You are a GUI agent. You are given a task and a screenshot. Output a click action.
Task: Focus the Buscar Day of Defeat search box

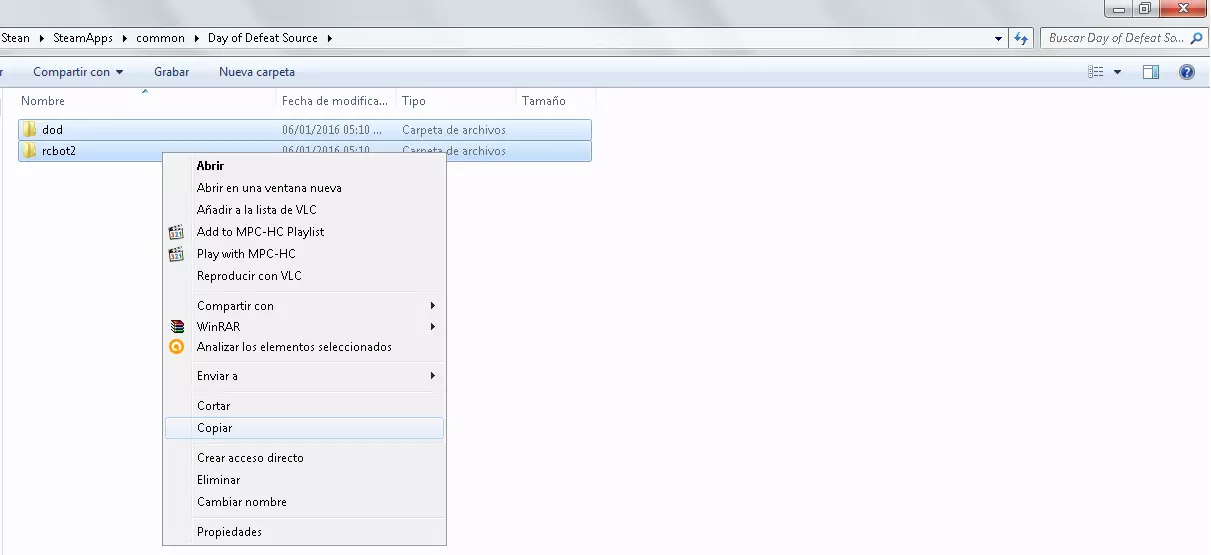point(1114,38)
